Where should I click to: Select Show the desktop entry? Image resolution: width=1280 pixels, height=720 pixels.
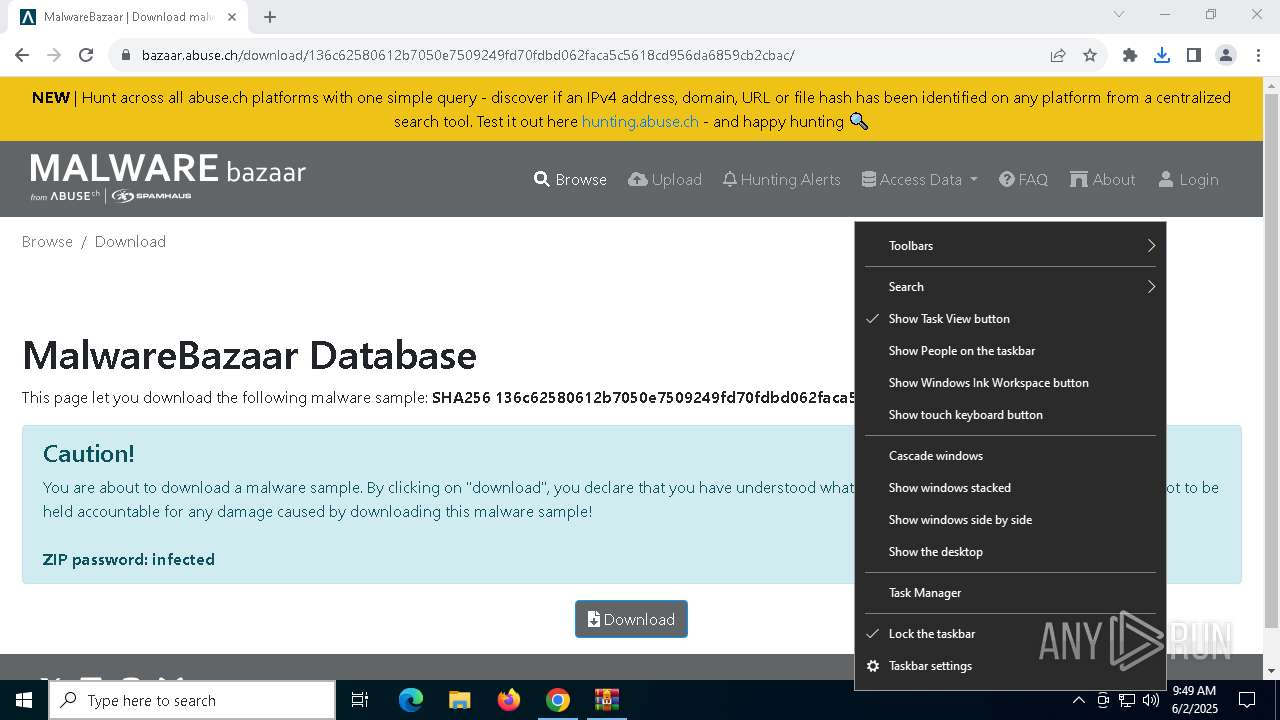tap(1010, 551)
